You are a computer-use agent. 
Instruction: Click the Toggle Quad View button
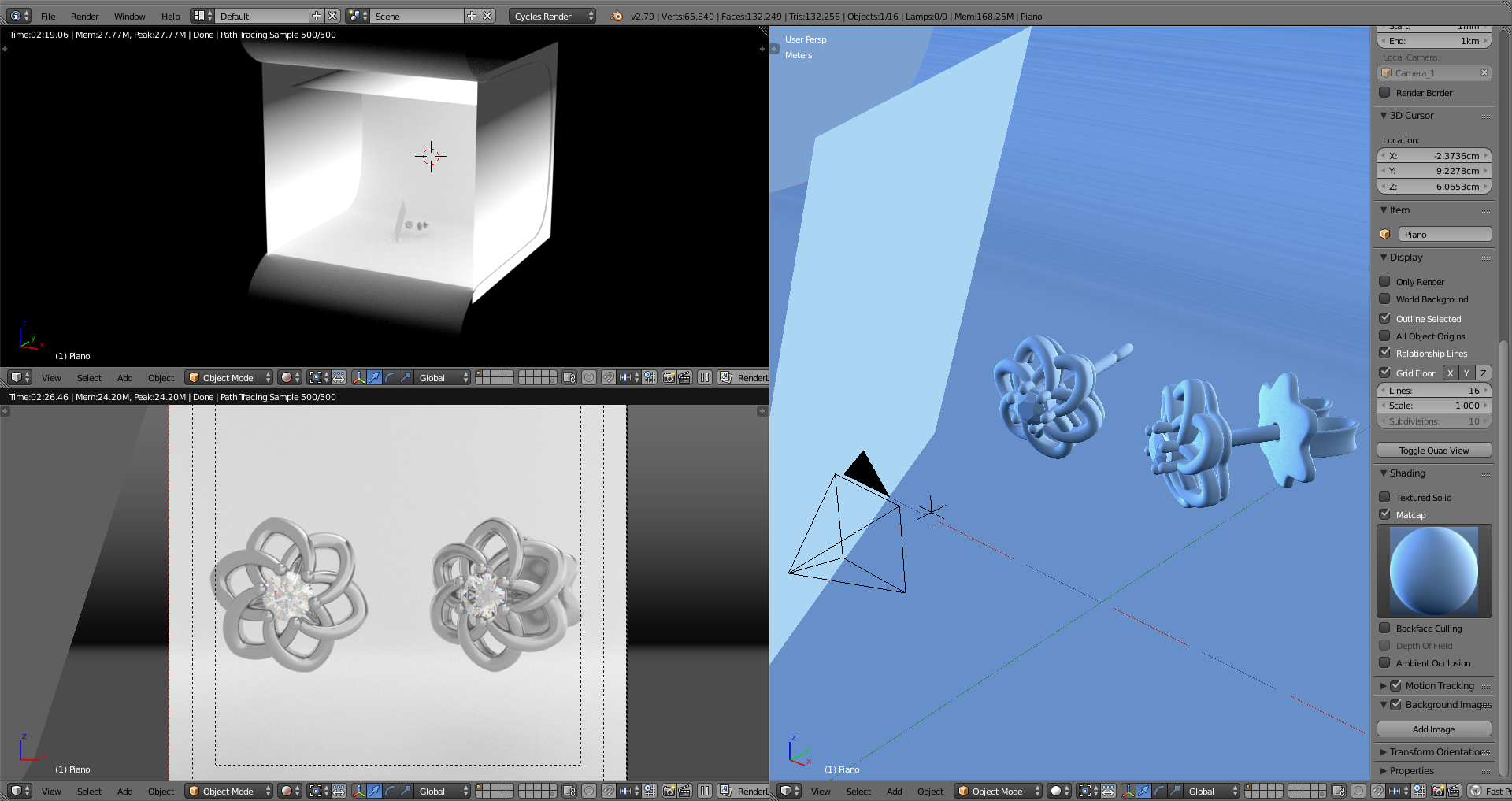point(1434,450)
